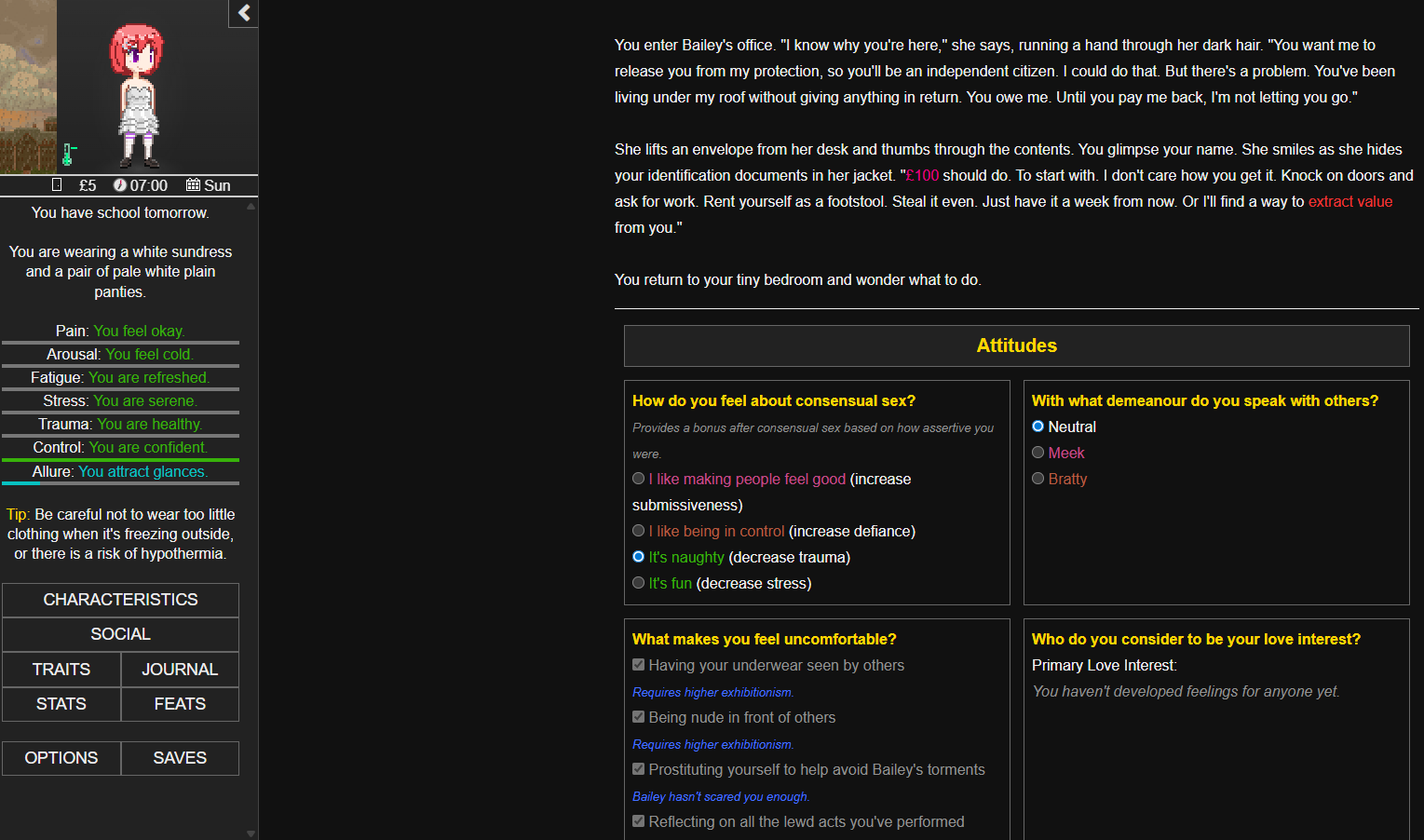Click the phone icon beside the money
Image resolution: width=1424 pixels, height=840 pixels.
pyautogui.click(x=57, y=185)
